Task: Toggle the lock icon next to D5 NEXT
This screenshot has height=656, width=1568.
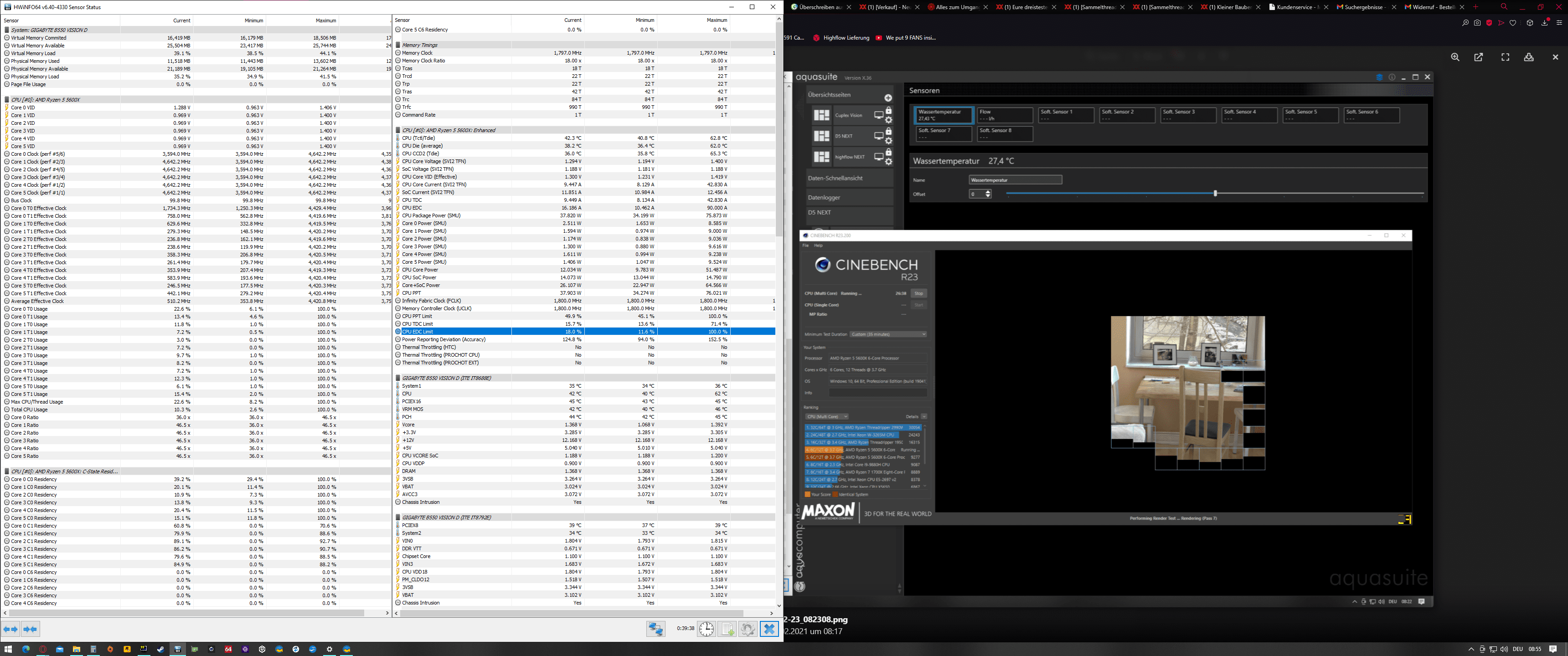Action: pos(889,132)
